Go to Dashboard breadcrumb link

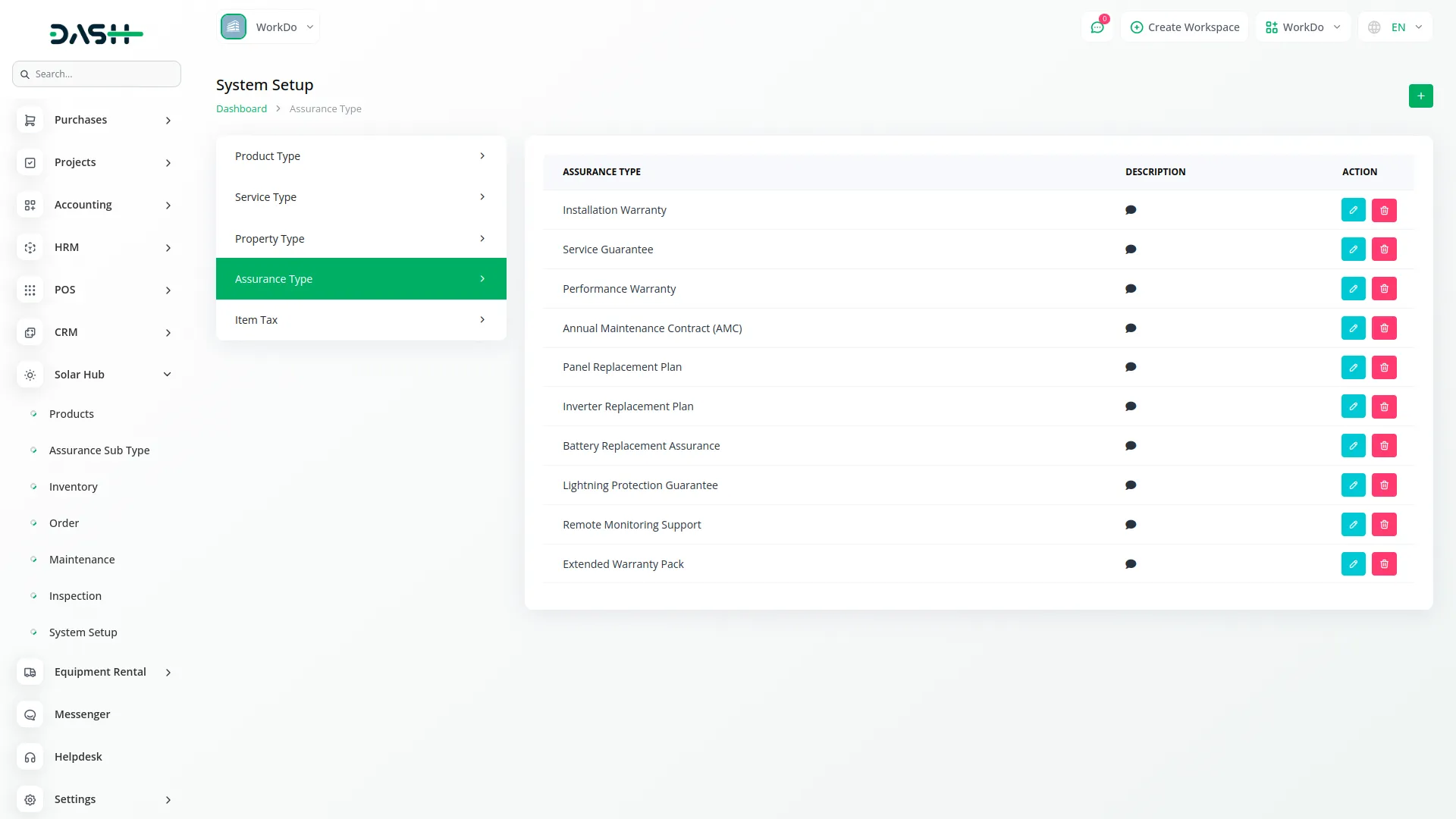[241, 109]
